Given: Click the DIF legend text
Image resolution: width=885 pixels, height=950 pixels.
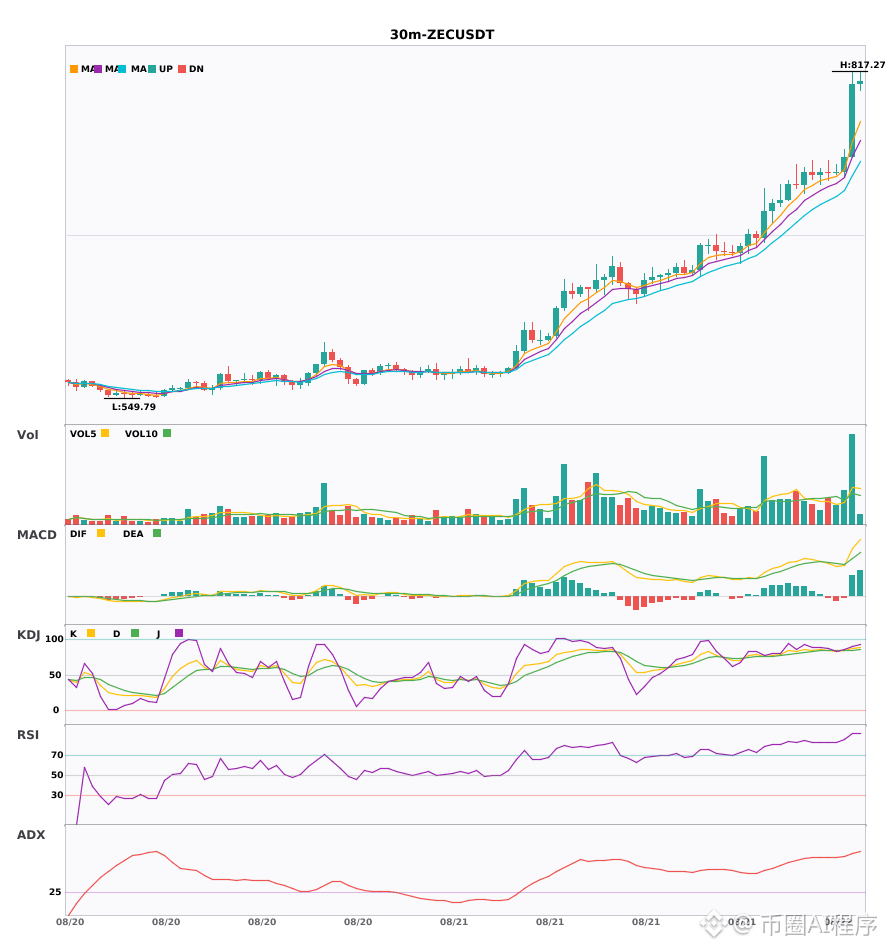Looking at the screenshot, I should coord(78,534).
